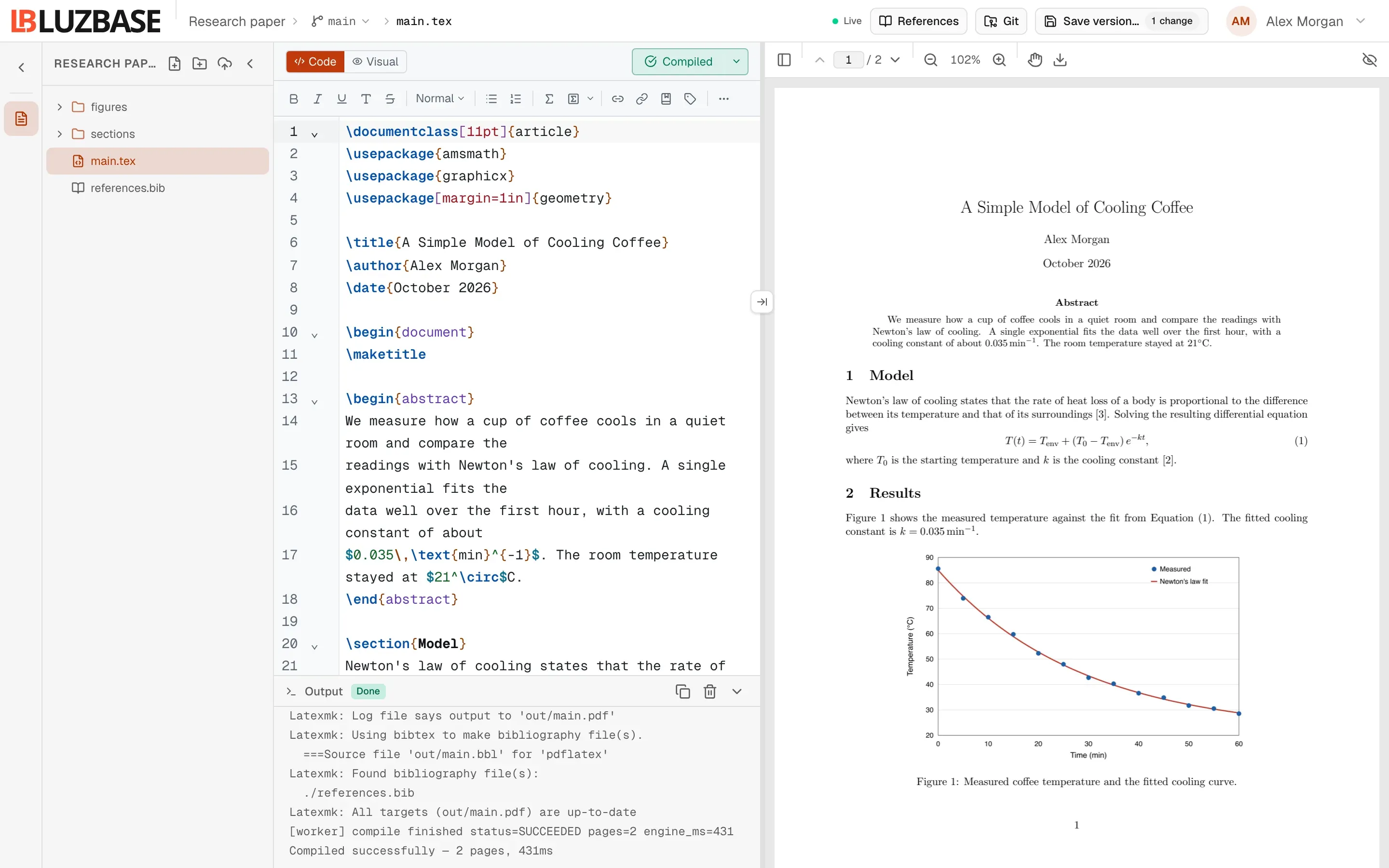
Task: Insert a bulleted list
Action: (491, 99)
